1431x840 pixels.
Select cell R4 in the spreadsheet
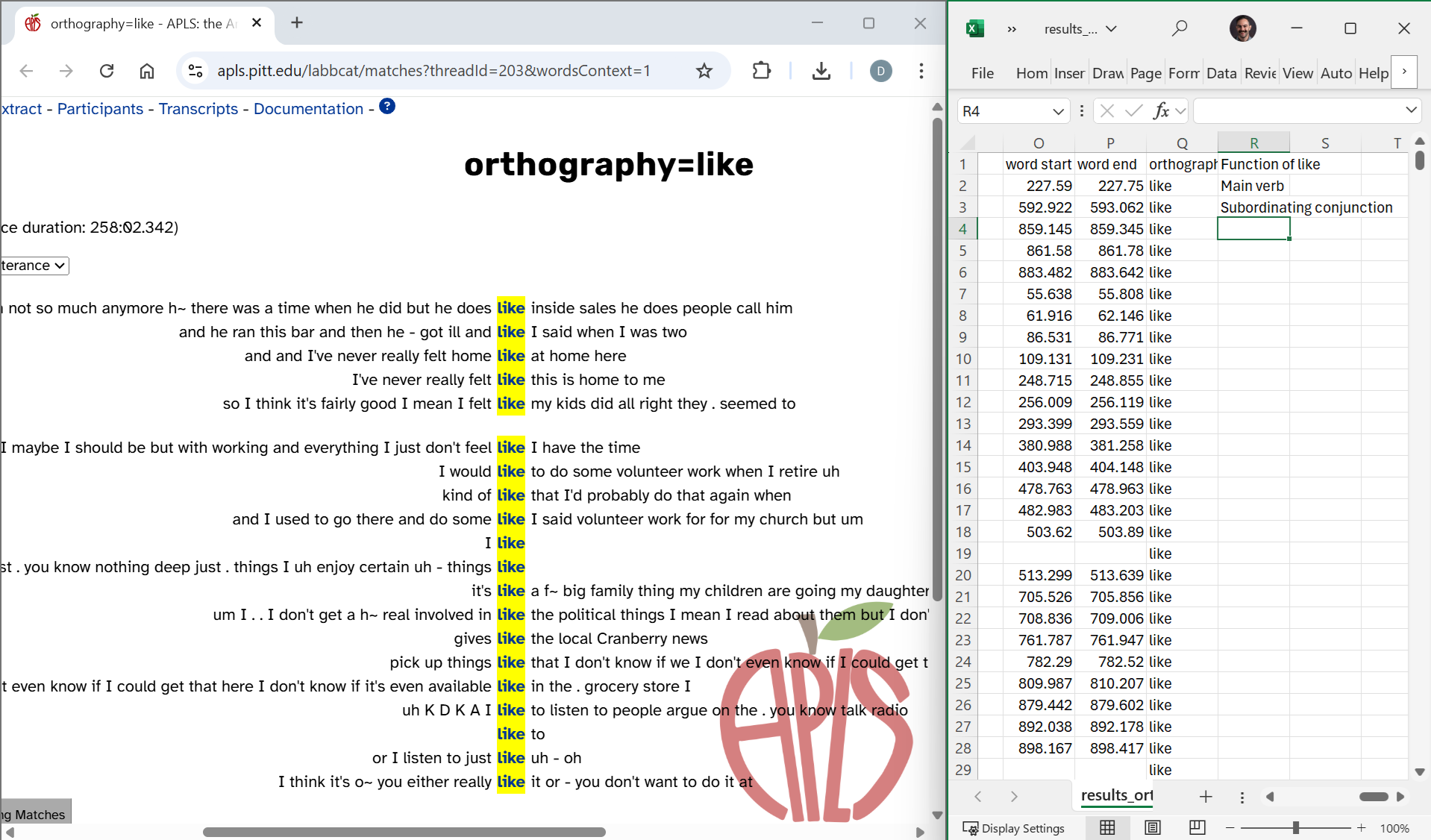click(x=1253, y=229)
